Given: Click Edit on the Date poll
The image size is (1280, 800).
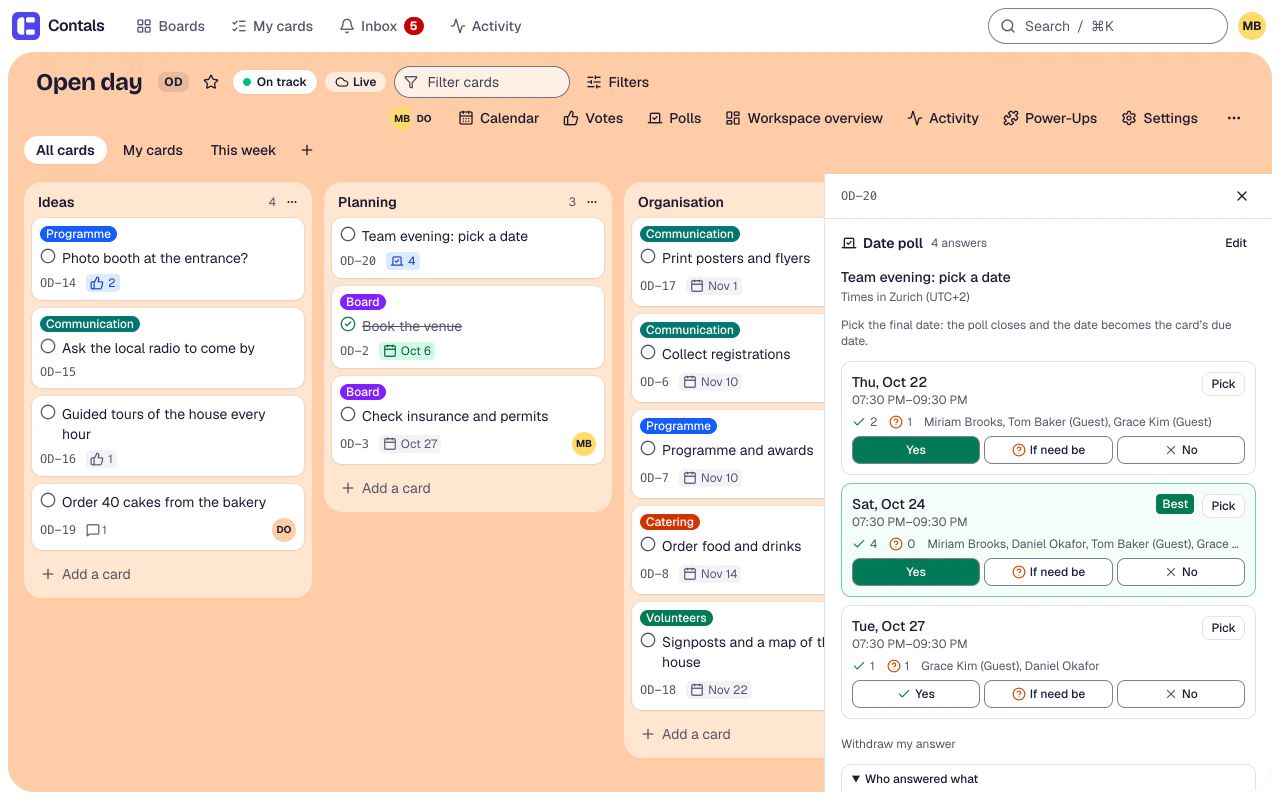Looking at the screenshot, I should [1236, 243].
